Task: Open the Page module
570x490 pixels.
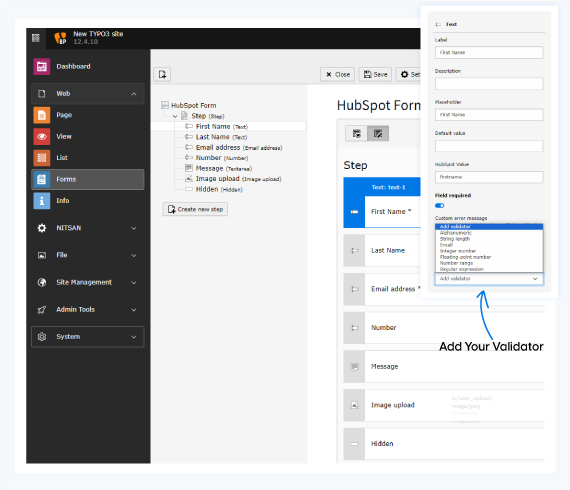Action: pos(88,115)
